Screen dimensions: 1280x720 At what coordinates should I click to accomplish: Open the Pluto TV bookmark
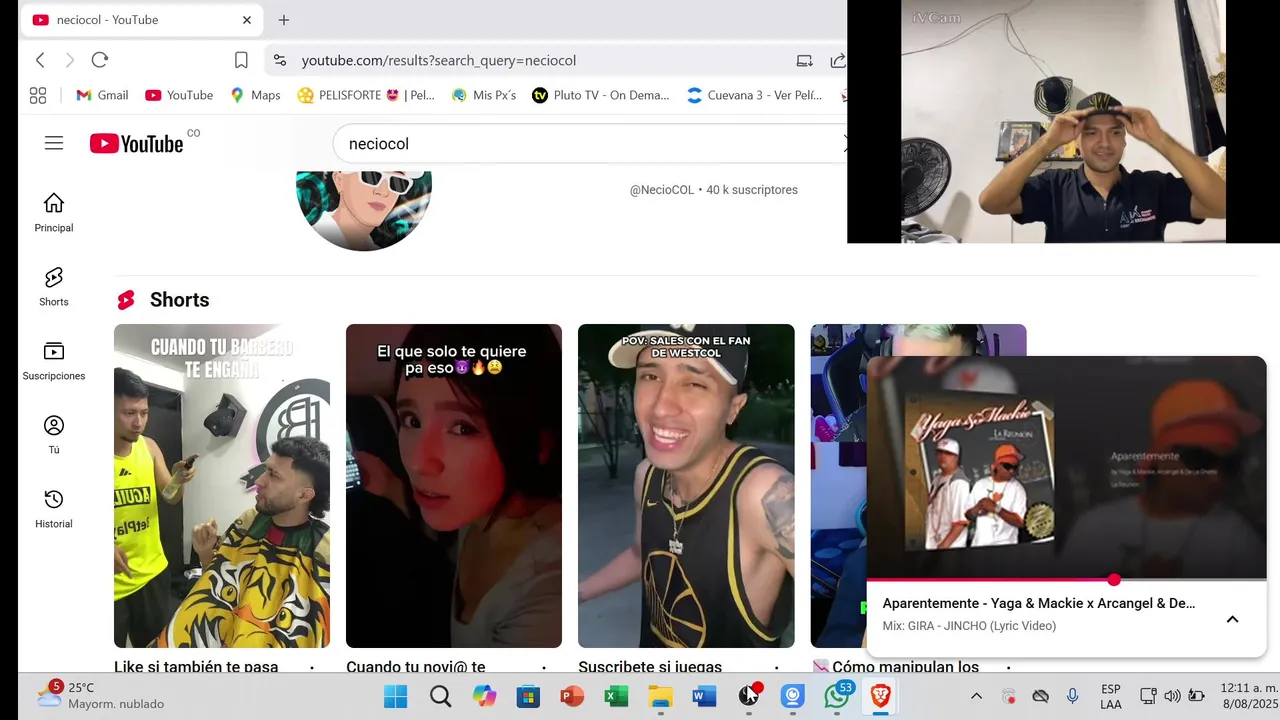(x=601, y=95)
